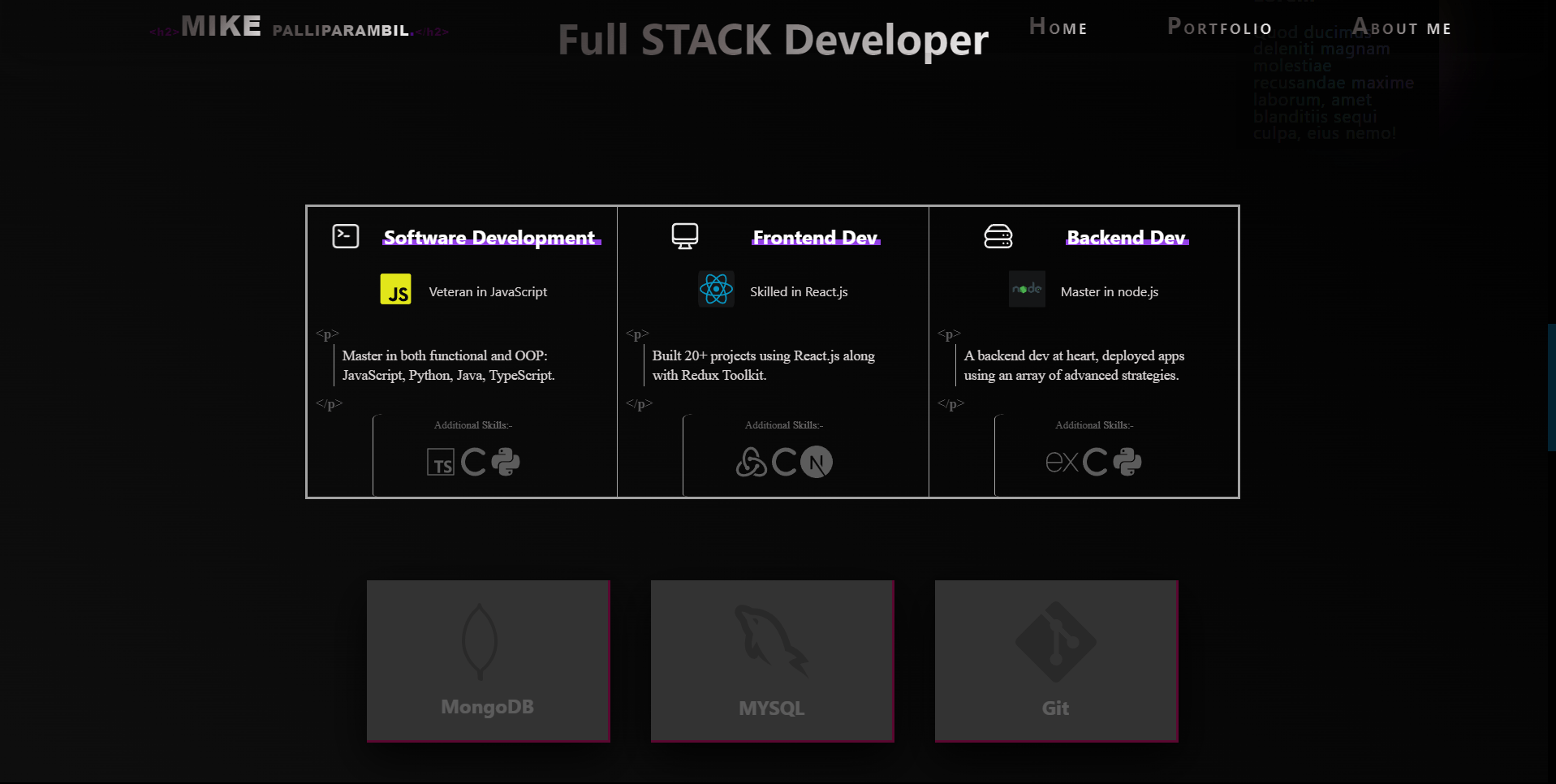The image size is (1556, 784).
Task: Click the yellow JavaScript logo
Action: [396, 290]
